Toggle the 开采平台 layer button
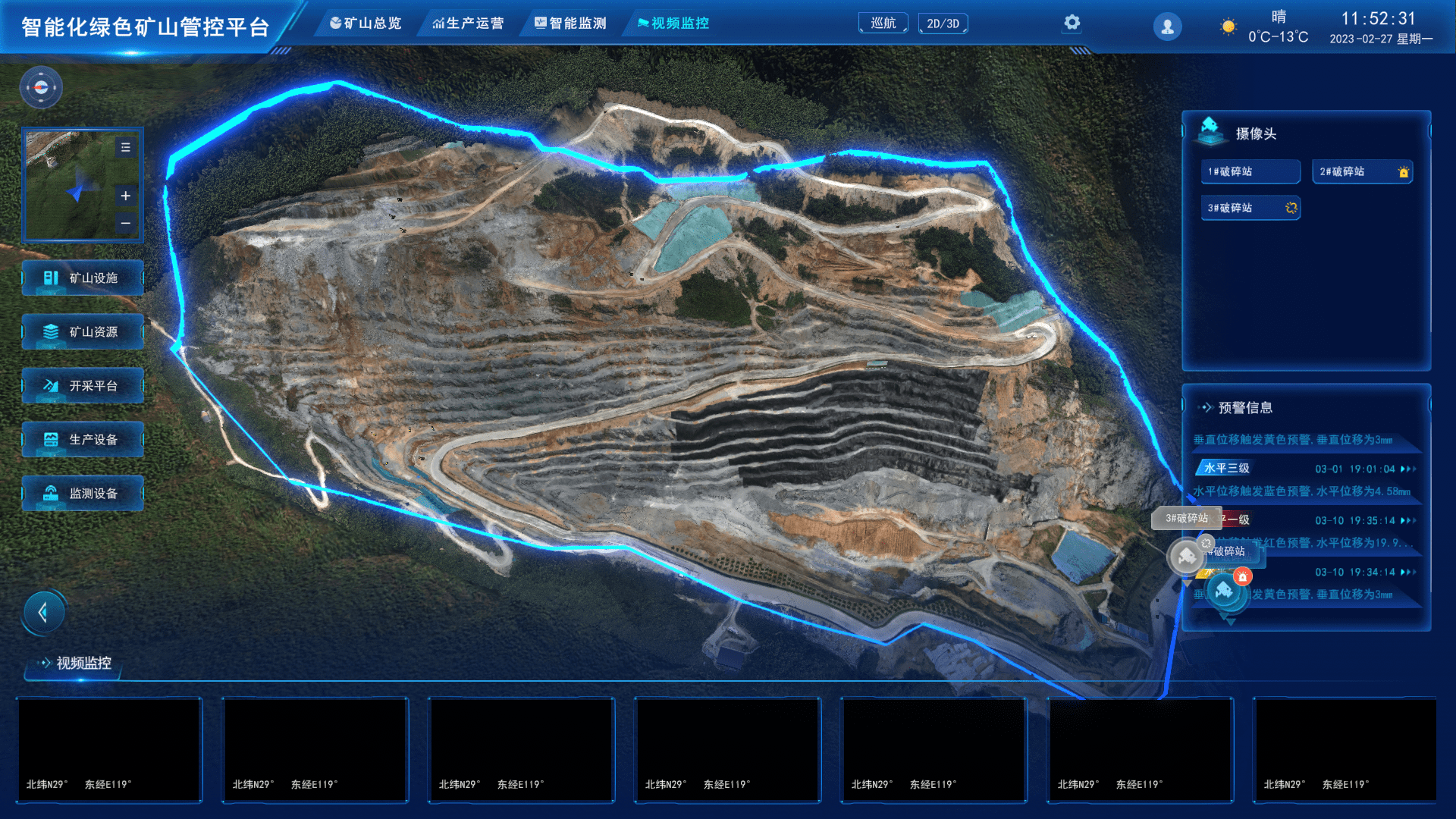 point(83,385)
